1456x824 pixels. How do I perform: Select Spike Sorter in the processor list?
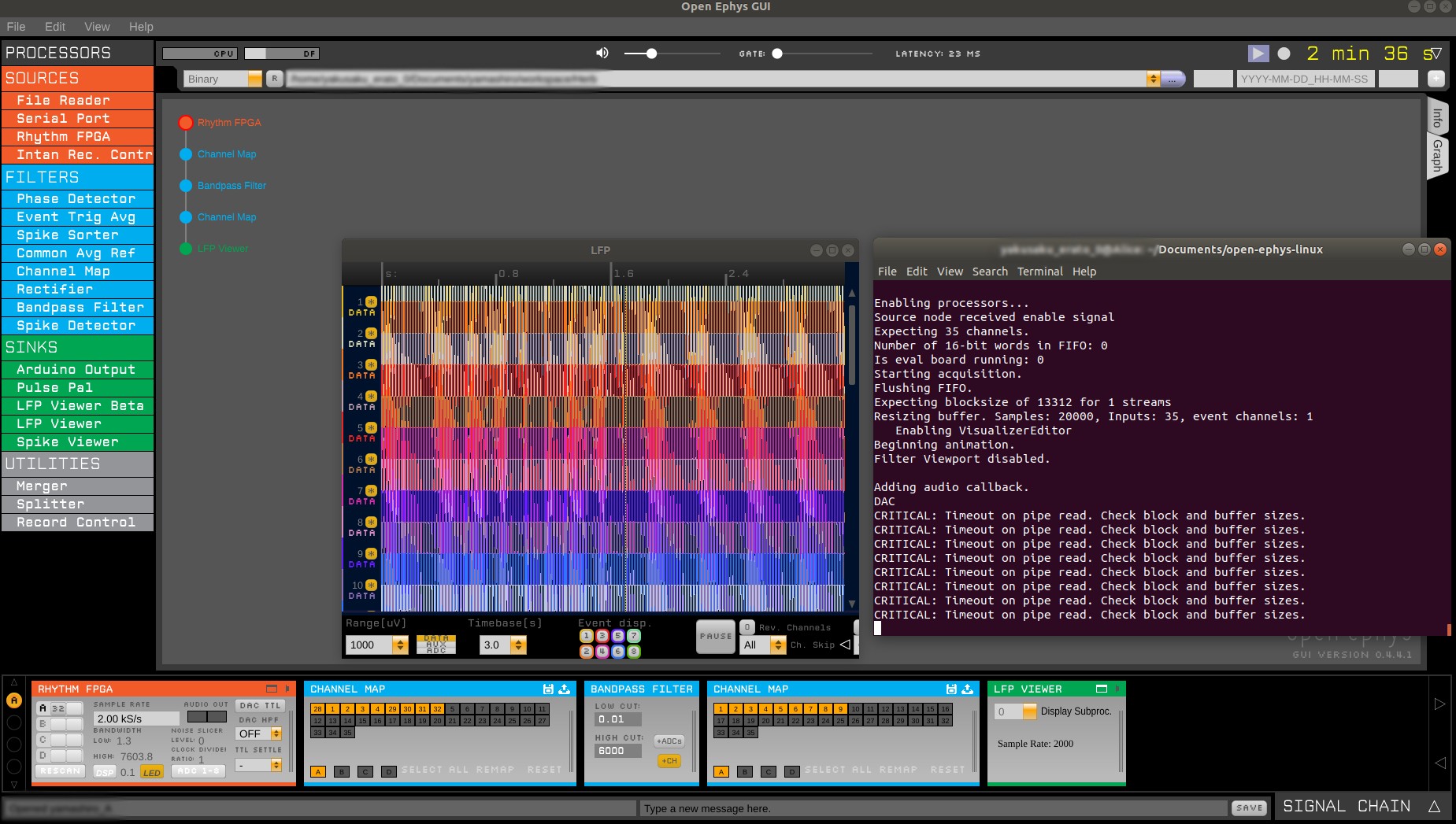point(77,235)
